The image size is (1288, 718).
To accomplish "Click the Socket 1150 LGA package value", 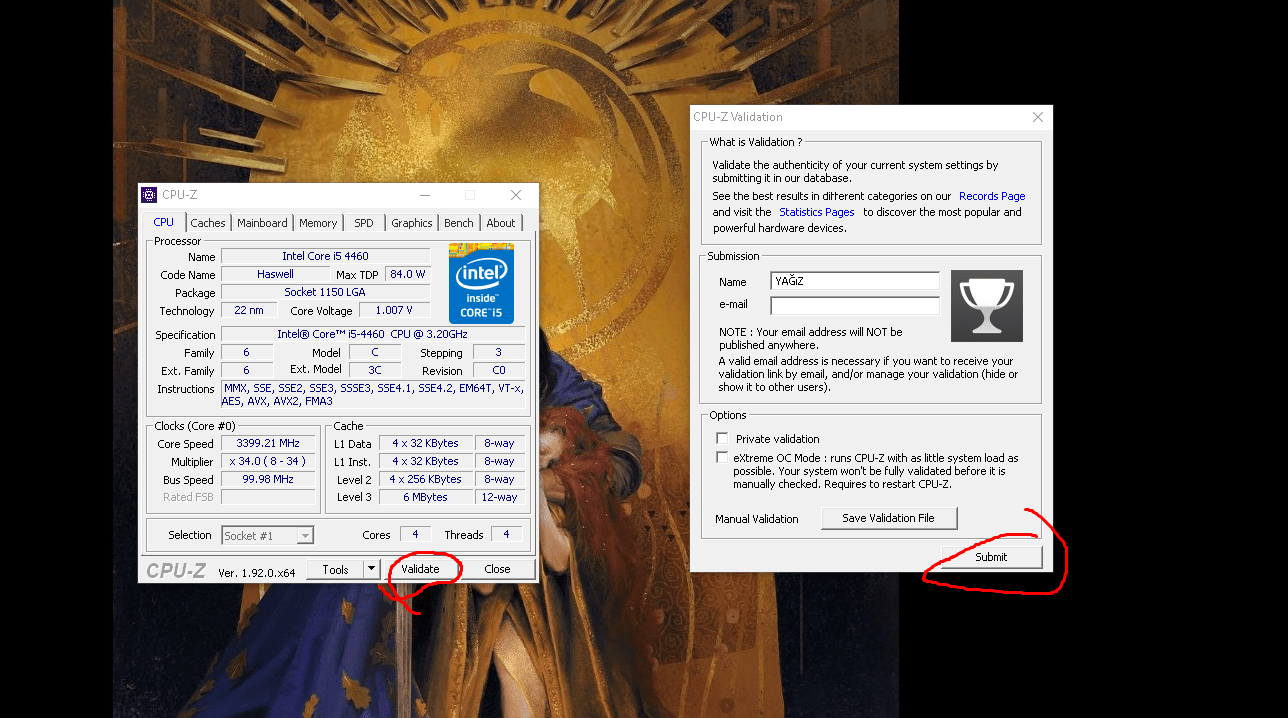I will coord(325,292).
